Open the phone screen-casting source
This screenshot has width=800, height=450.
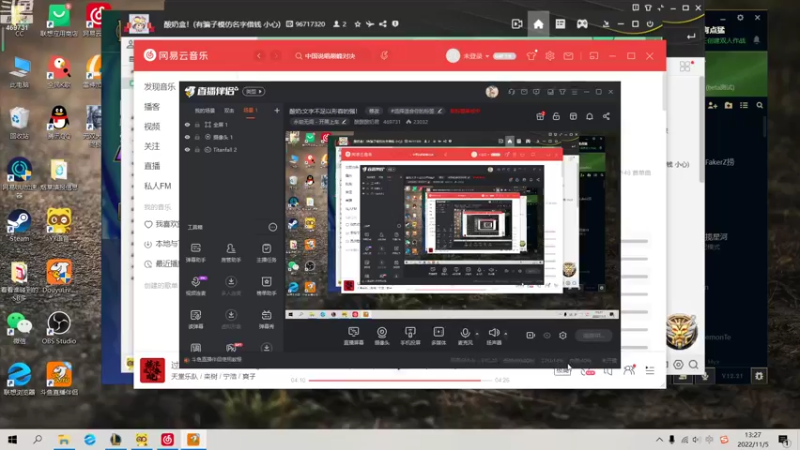[410, 336]
